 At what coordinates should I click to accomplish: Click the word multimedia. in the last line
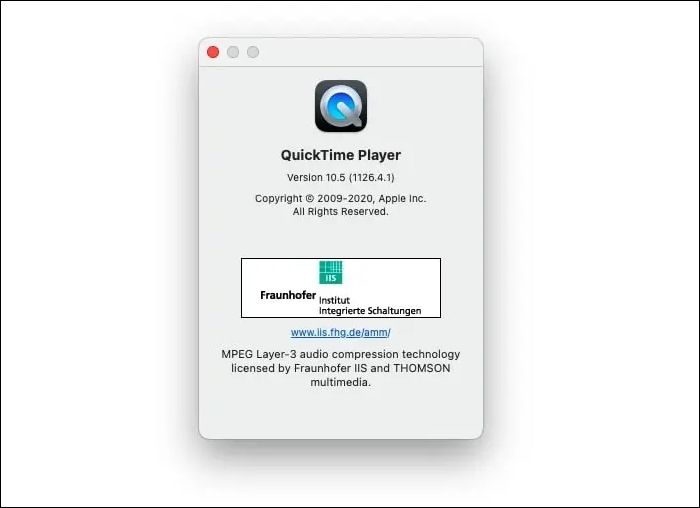tap(341, 383)
